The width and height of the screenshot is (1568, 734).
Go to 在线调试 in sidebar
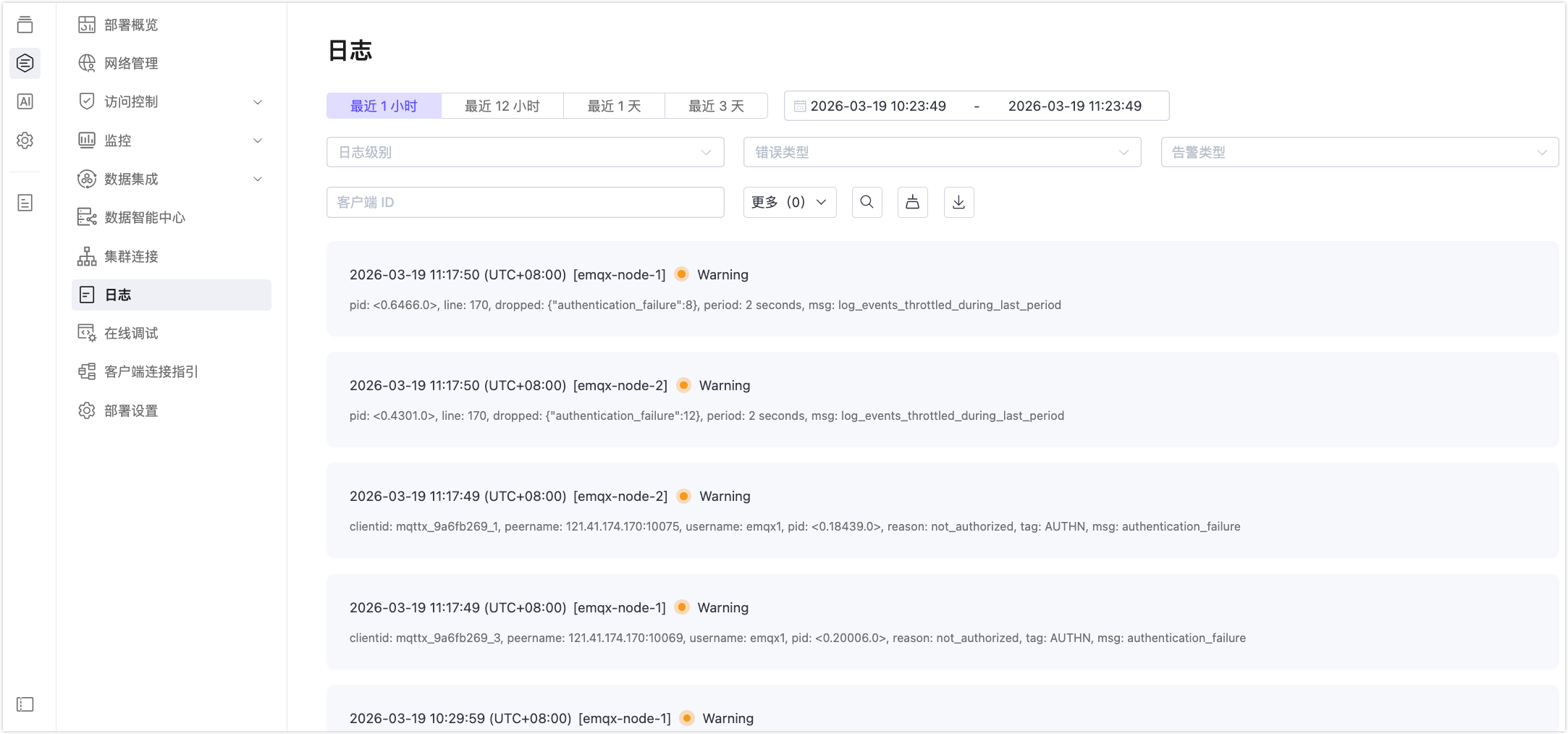click(131, 333)
